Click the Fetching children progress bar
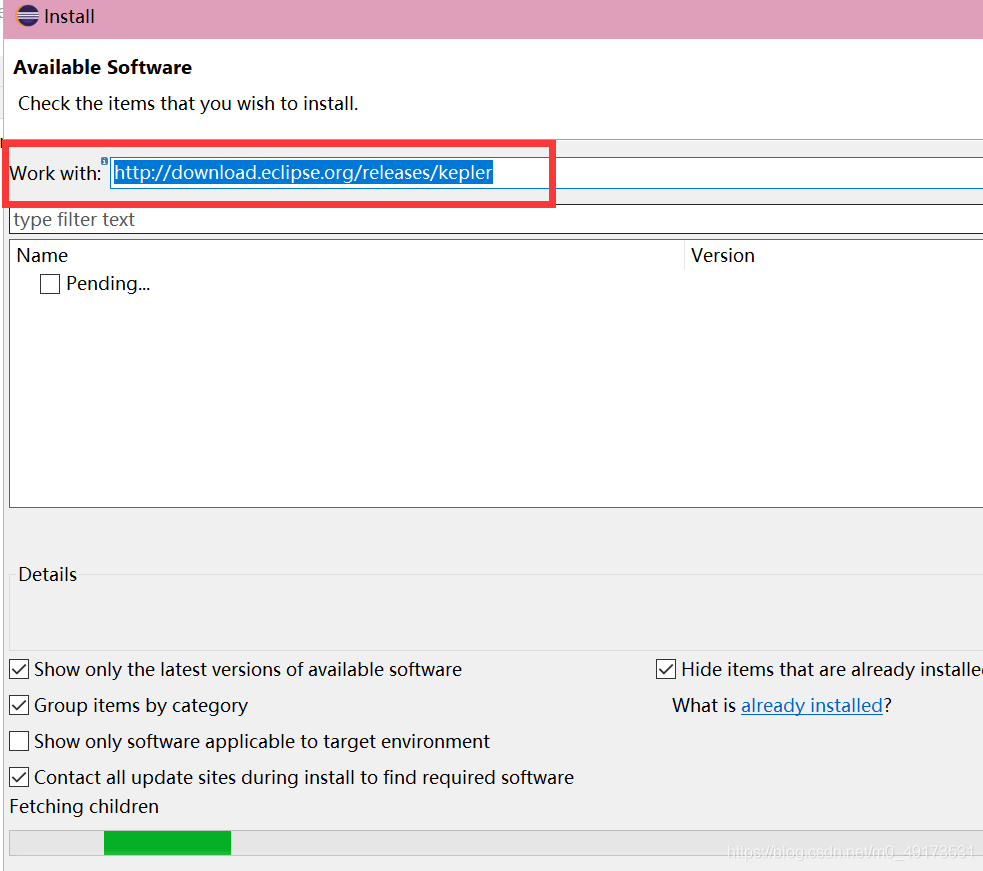 [497, 843]
